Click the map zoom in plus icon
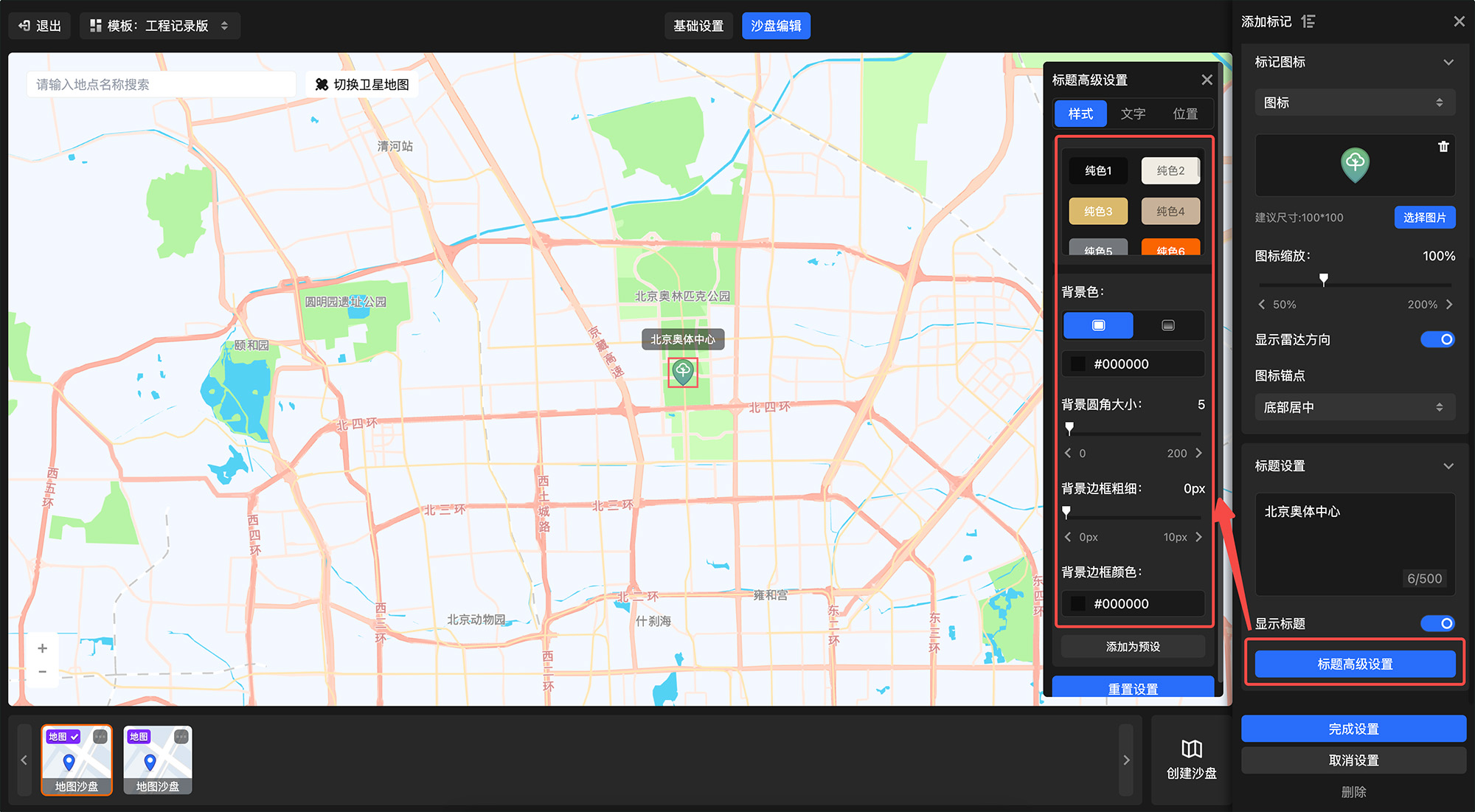Viewport: 1475px width, 812px height. [43, 648]
